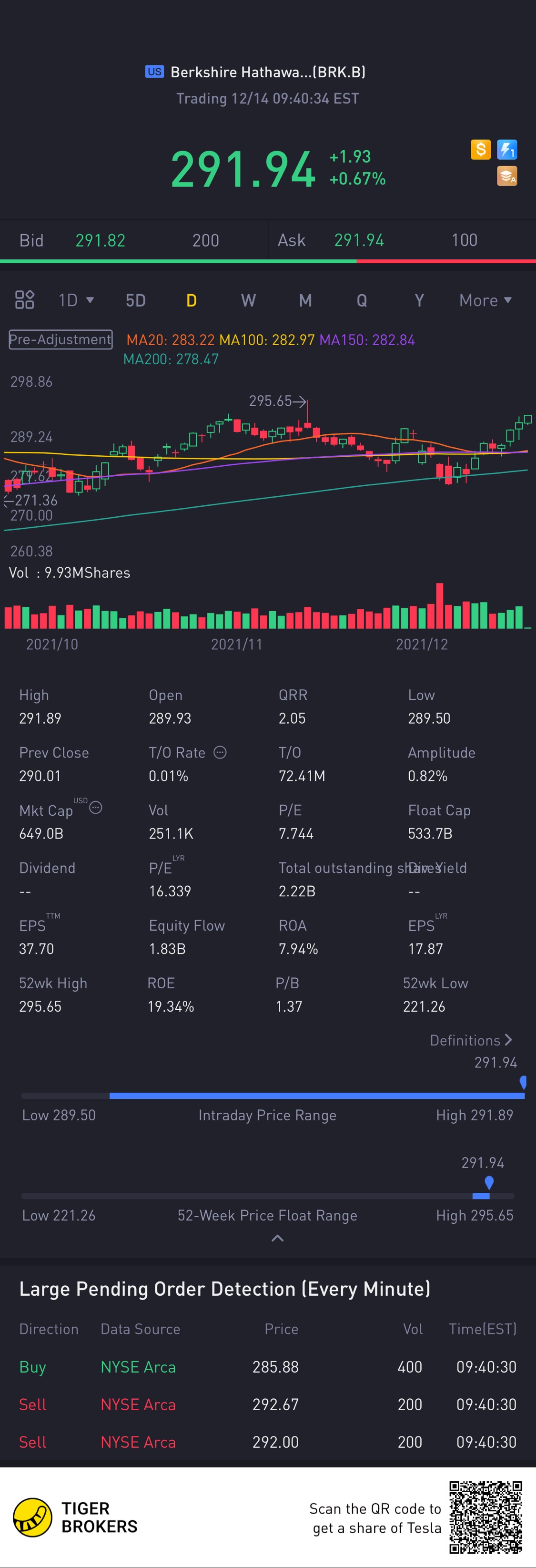Tap the Intraday Price Range bar
Viewport: 536px width, 1568px height.
tap(273, 1096)
